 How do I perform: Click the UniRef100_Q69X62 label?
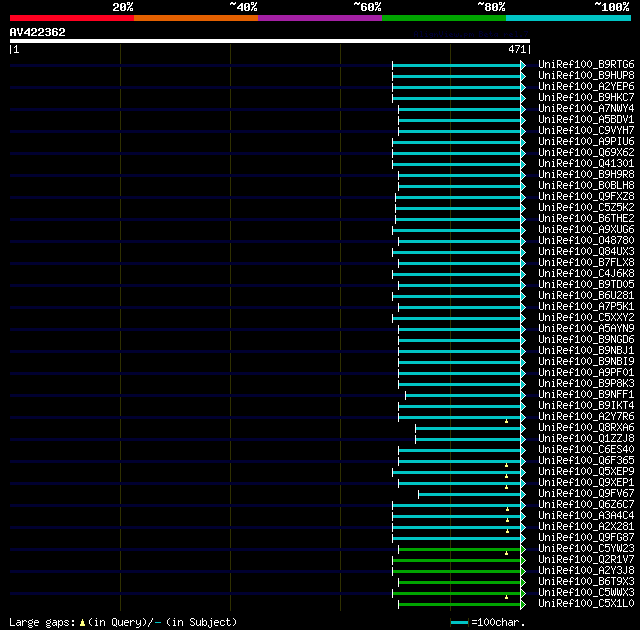586,153
